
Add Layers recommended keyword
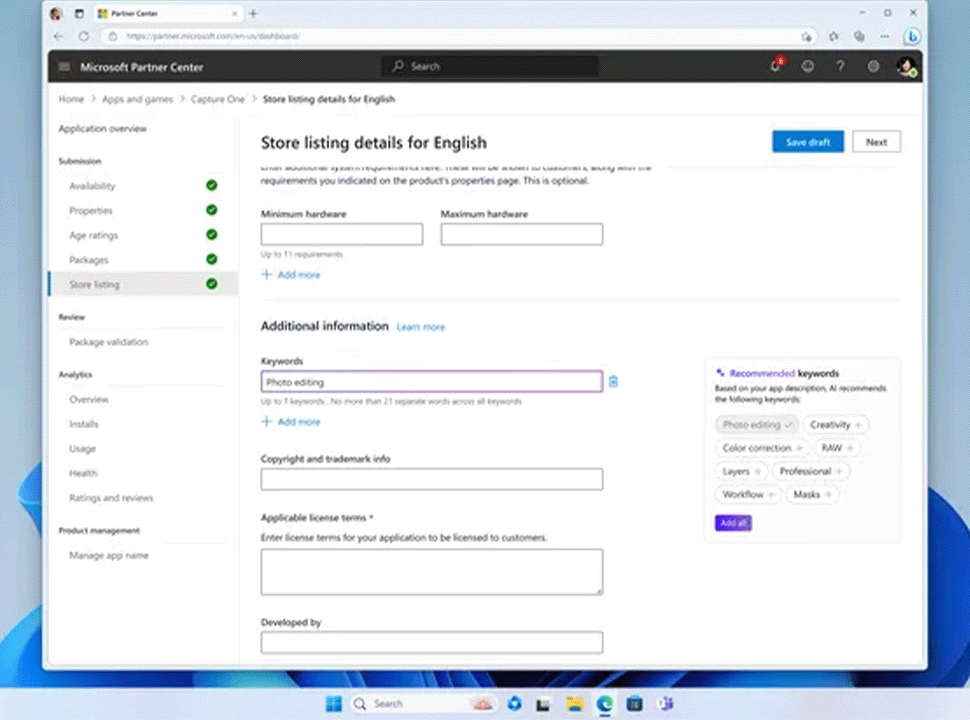[x=741, y=471]
